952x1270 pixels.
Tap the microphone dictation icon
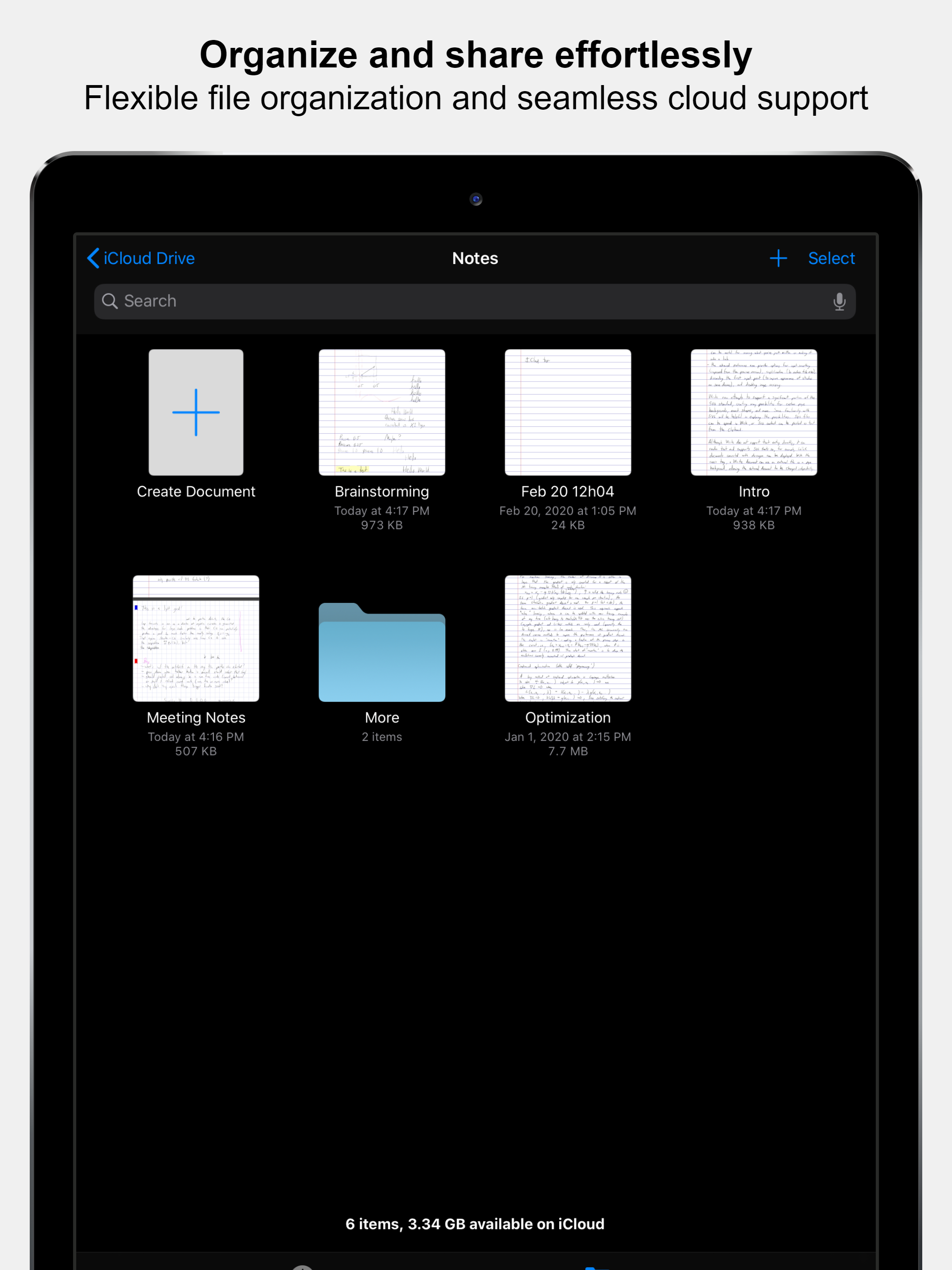pyautogui.click(x=839, y=301)
